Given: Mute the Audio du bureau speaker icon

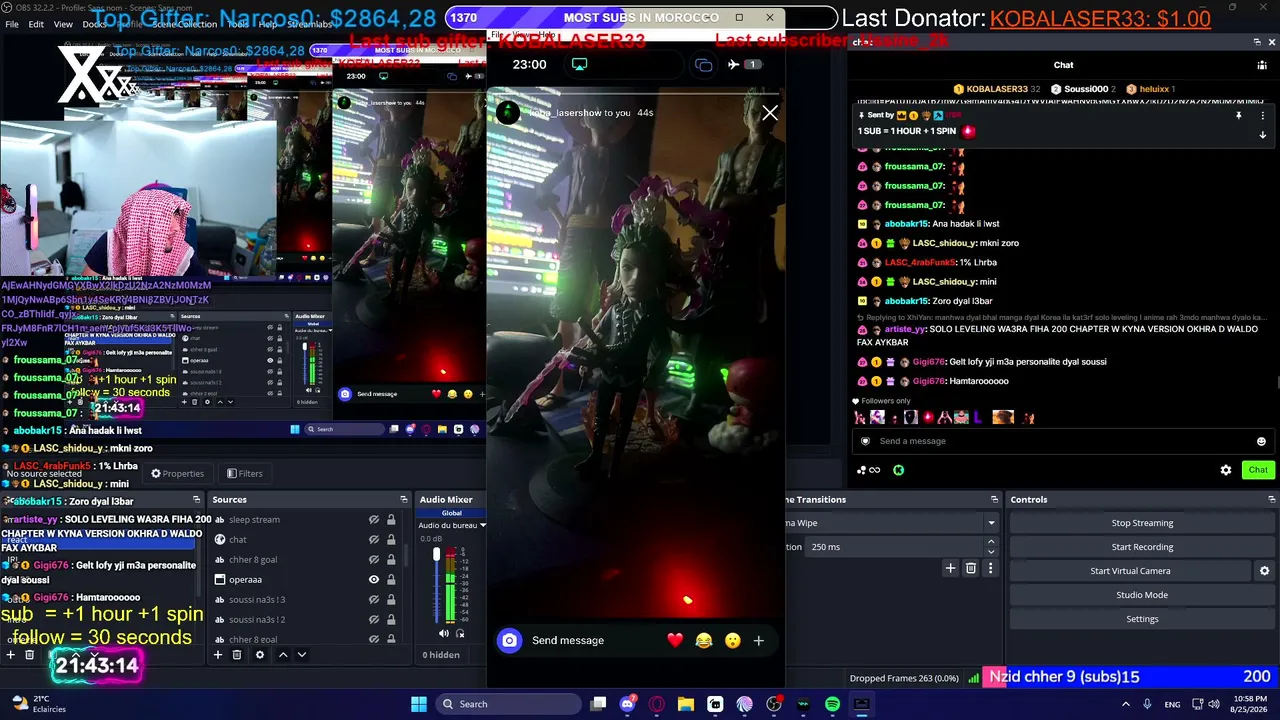Looking at the screenshot, I should tap(444, 633).
